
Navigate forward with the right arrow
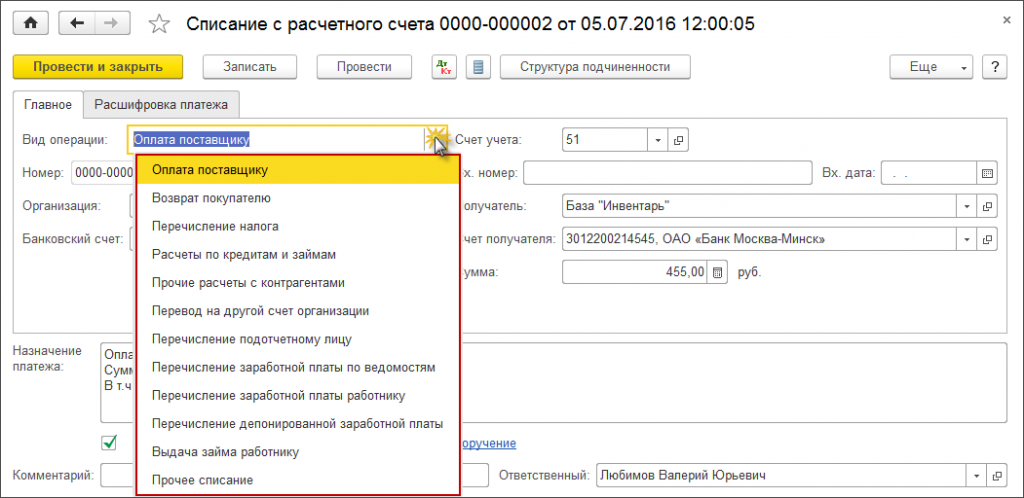[114, 24]
